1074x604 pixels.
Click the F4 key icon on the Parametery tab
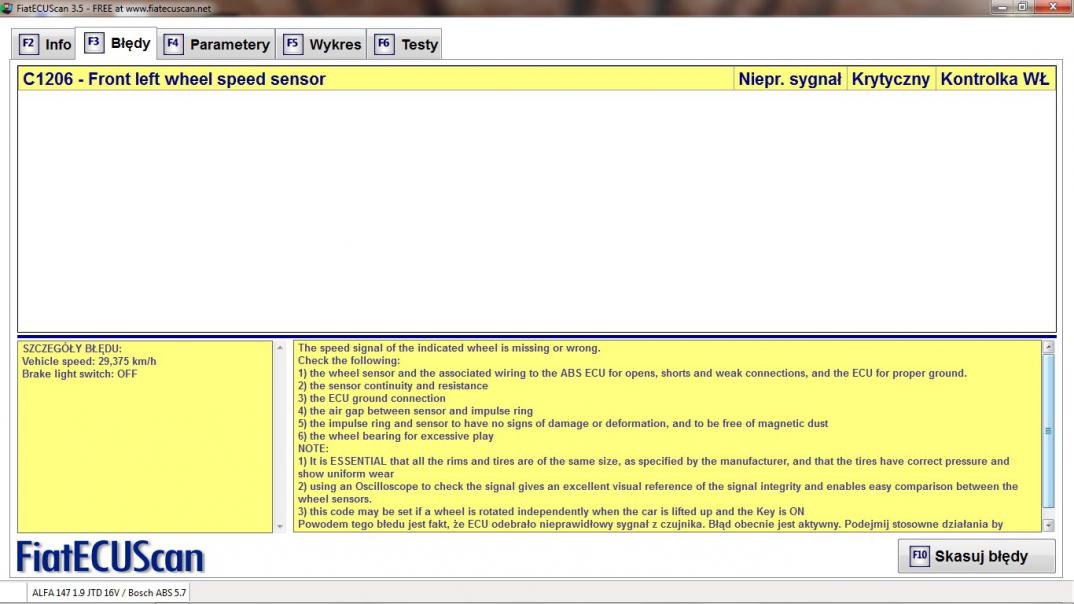pyautogui.click(x=173, y=44)
